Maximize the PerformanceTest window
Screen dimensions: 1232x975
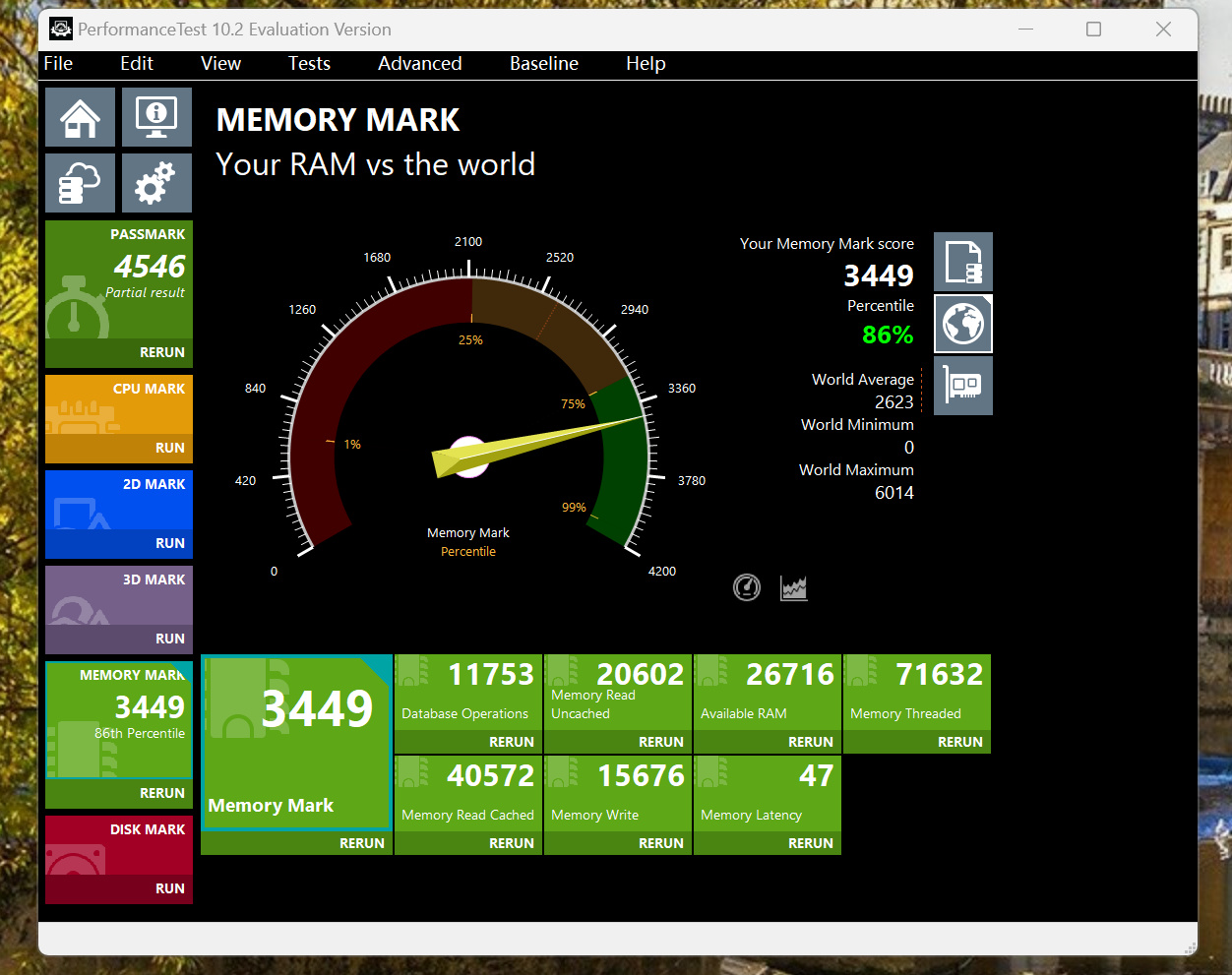point(1093,29)
